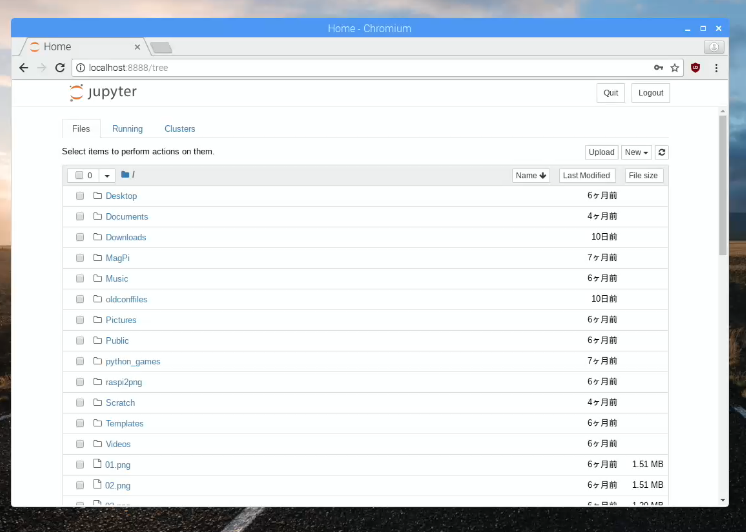Refresh the notebook file list

point(661,152)
